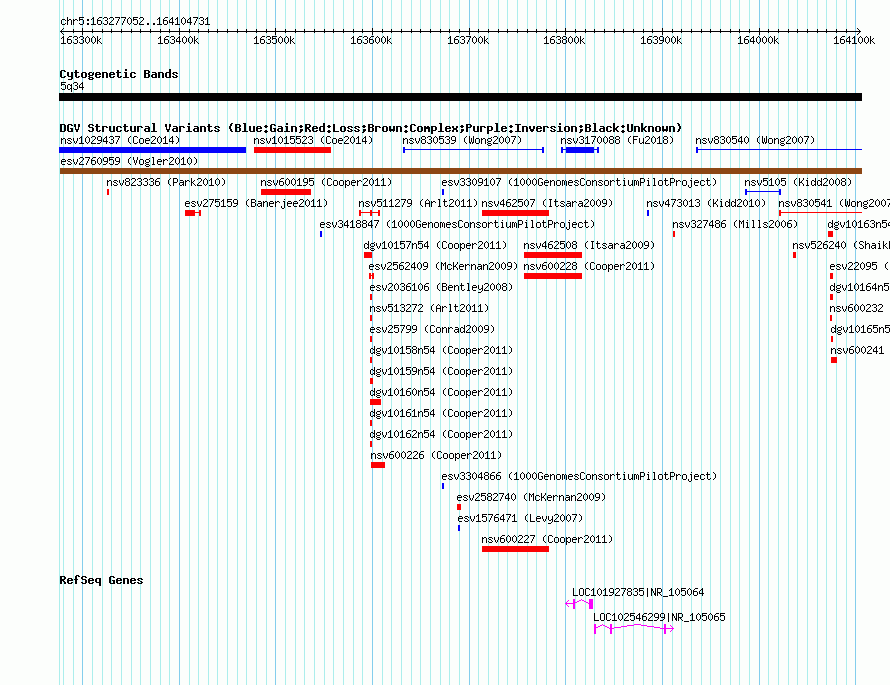Select the Cytogenetic Bands track title
This screenshot has height=685, width=890.
119,74
